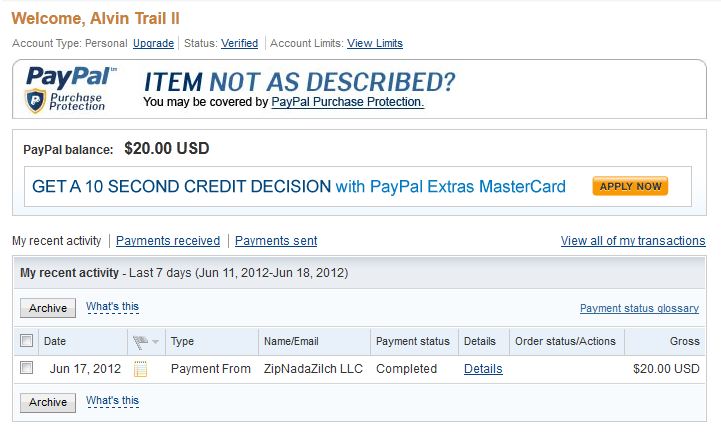Open the PayPal Purchase Protection link
The height and width of the screenshot is (438, 721).
pyautogui.click(x=348, y=102)
